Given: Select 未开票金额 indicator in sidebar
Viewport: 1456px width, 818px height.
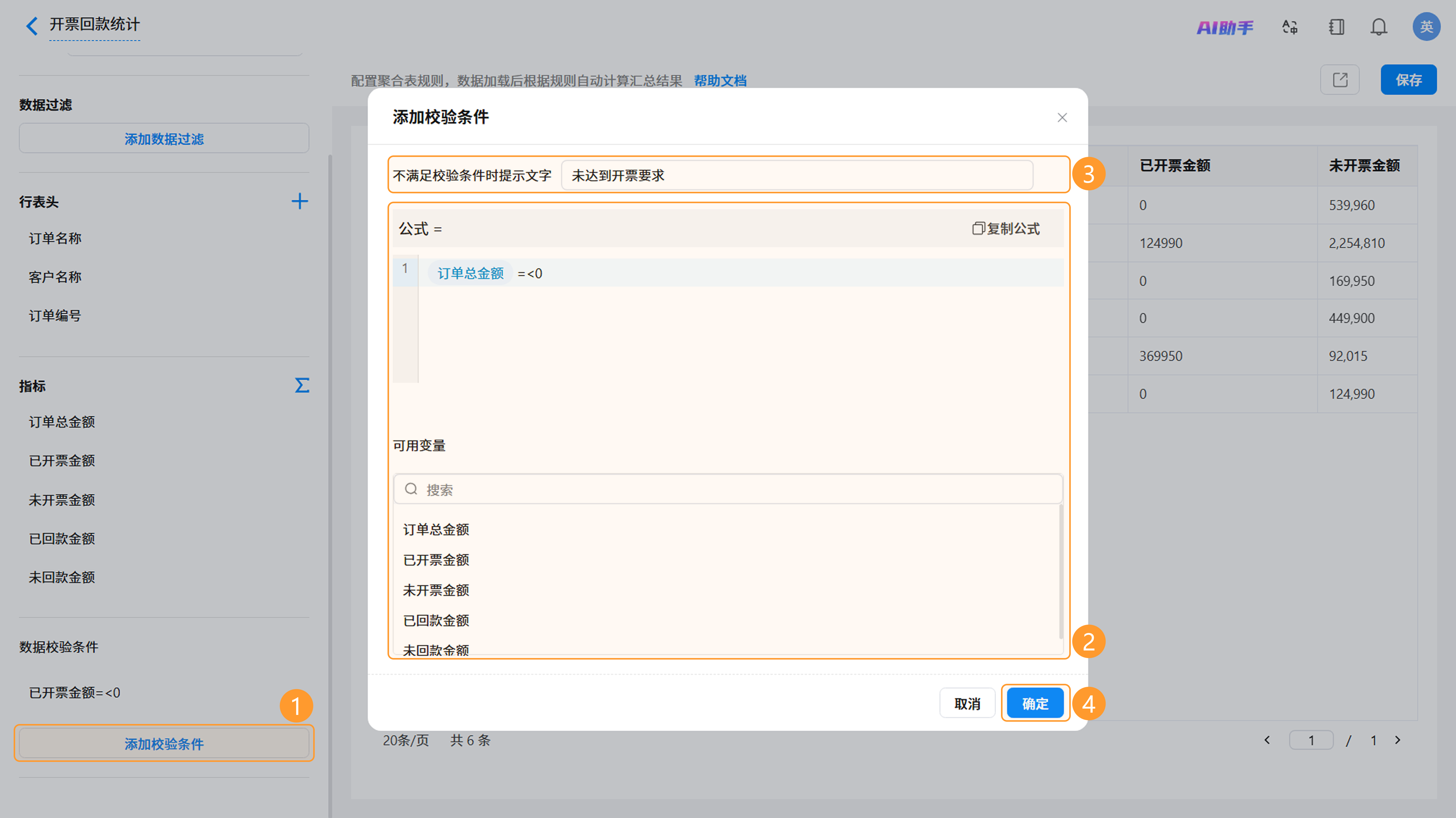Looking at the screenshot, I should pyautogui.click(x=62, y=500).
